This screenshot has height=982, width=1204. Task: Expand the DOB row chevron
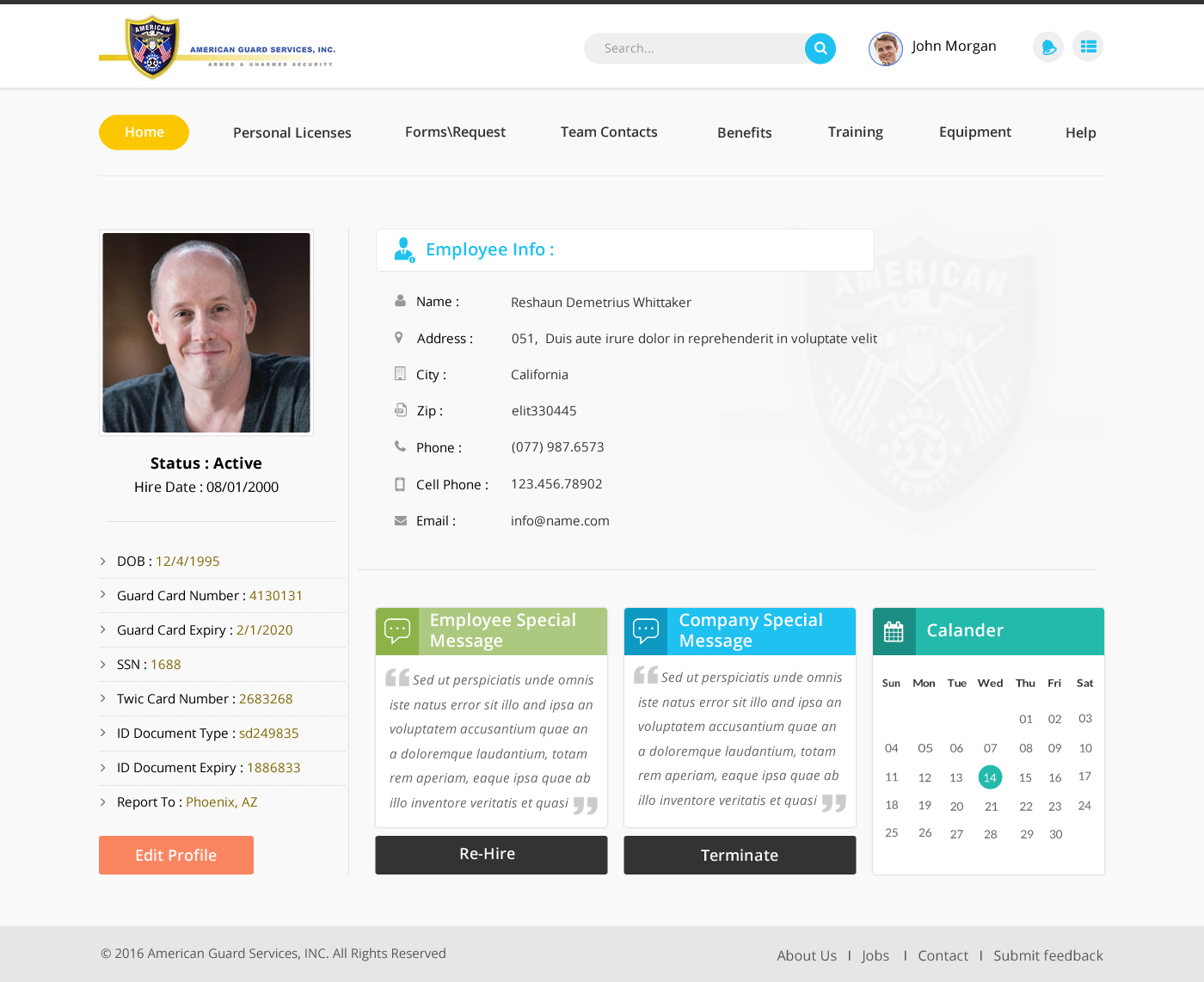coord(102,561)
